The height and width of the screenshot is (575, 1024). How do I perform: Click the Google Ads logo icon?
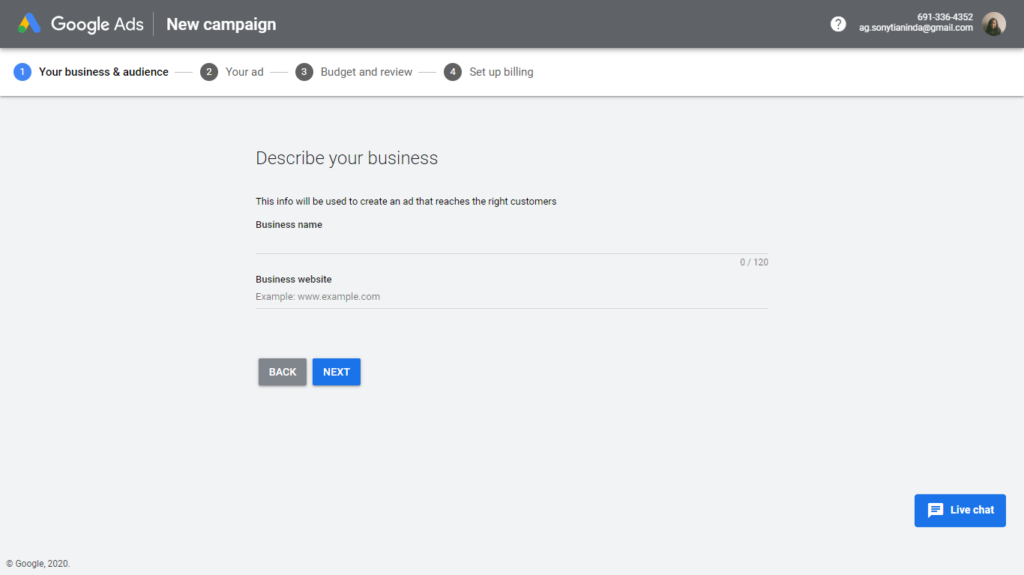[29, 24]
